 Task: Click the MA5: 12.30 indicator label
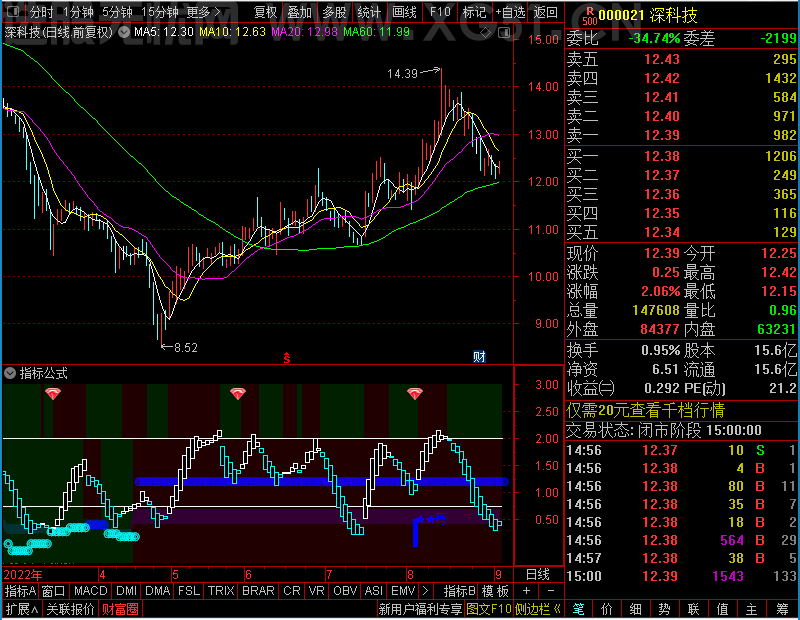point(164,32)
